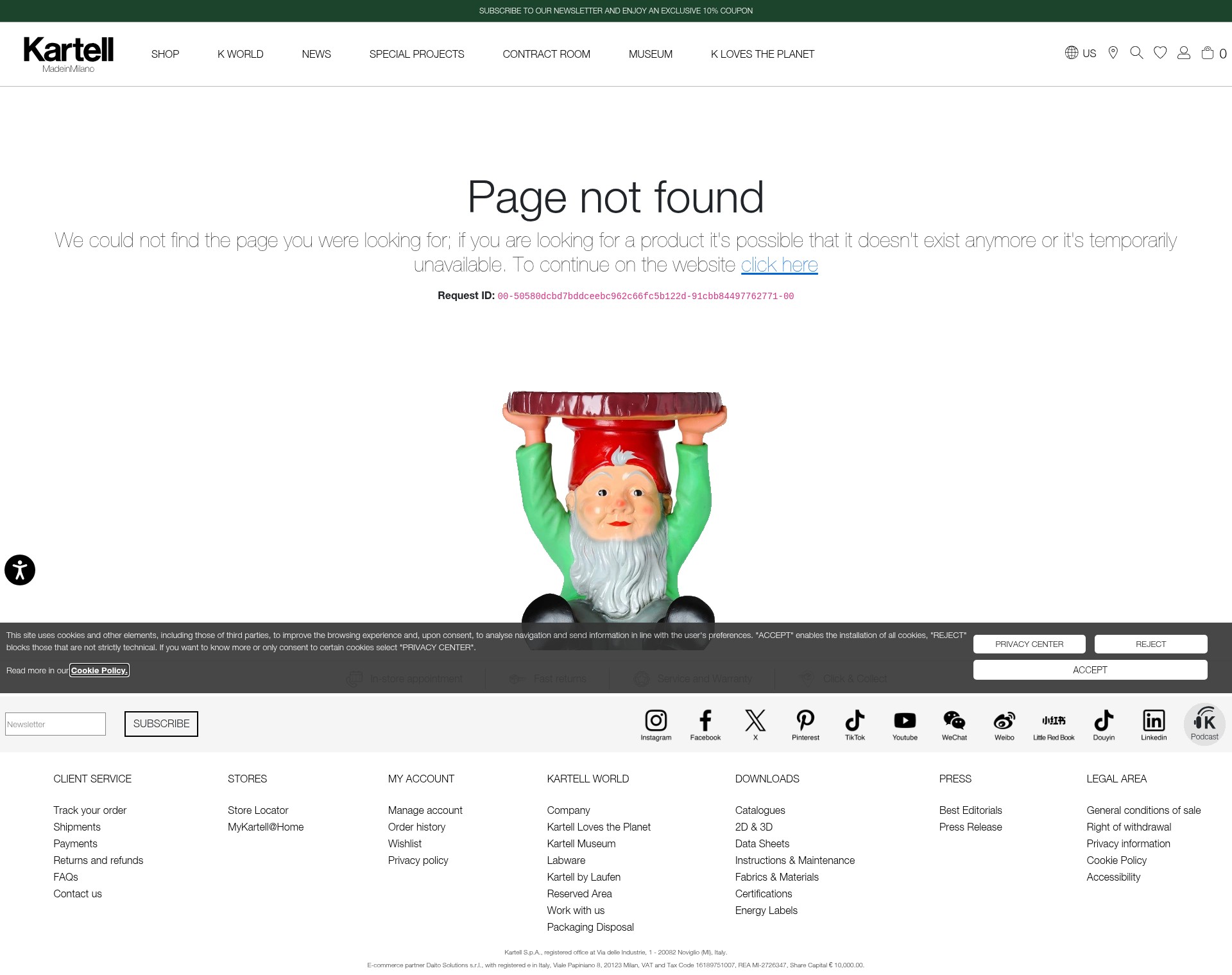Click the Kartell logo
Screen dimensions: 1232x975
coord(68,54)
